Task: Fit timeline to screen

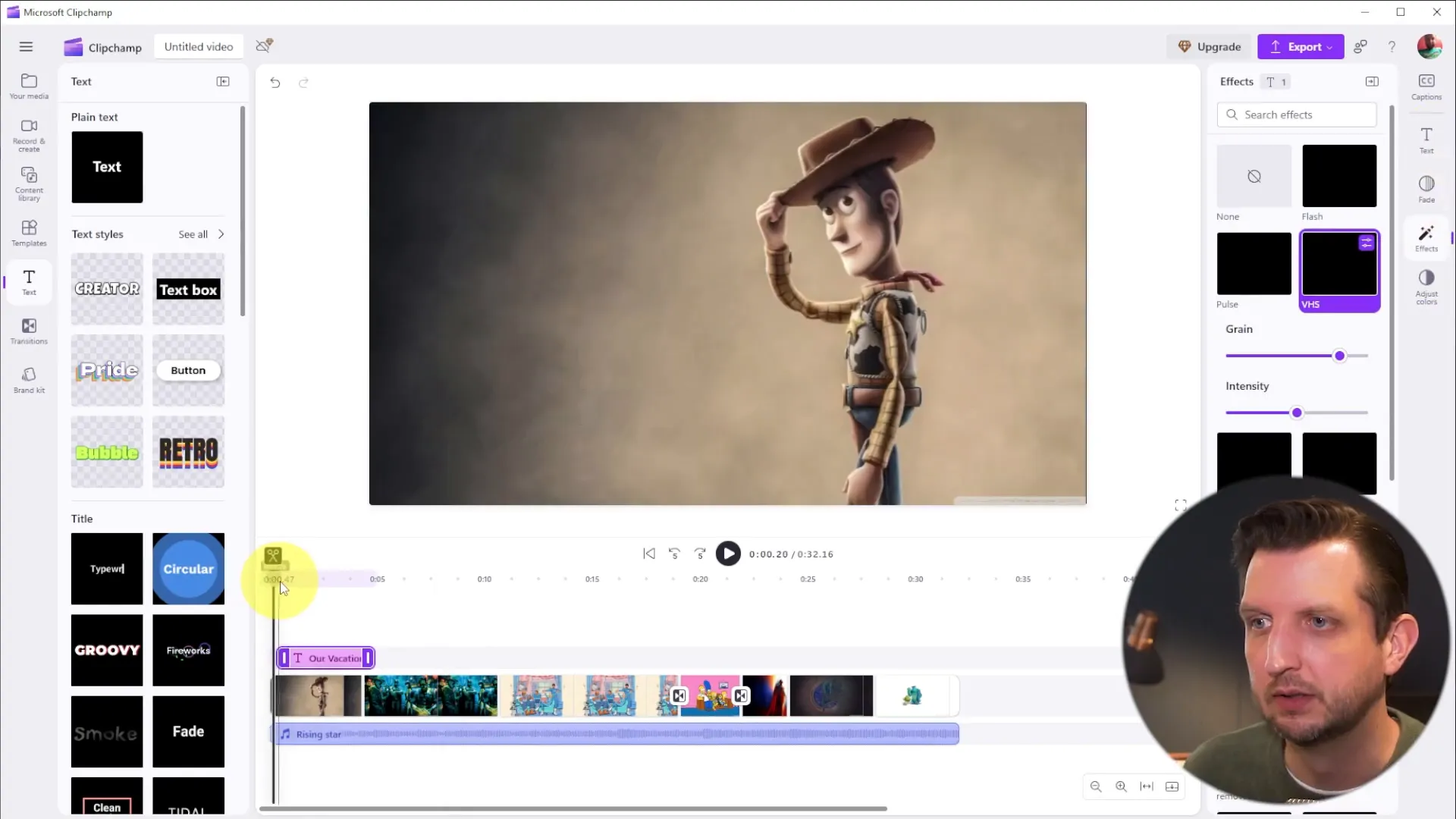Action: coord(1147,786)
